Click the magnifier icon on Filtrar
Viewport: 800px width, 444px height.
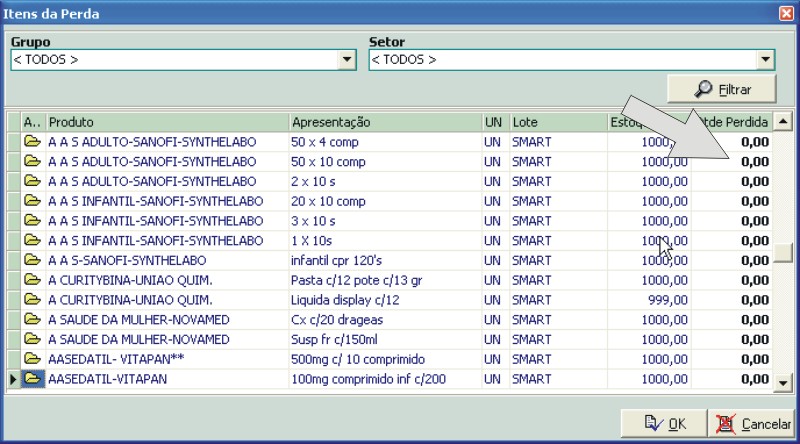(704, 89)
